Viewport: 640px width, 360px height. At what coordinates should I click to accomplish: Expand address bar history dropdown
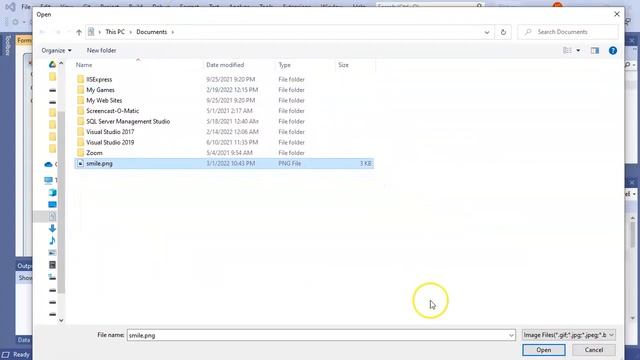pos(487,32)
